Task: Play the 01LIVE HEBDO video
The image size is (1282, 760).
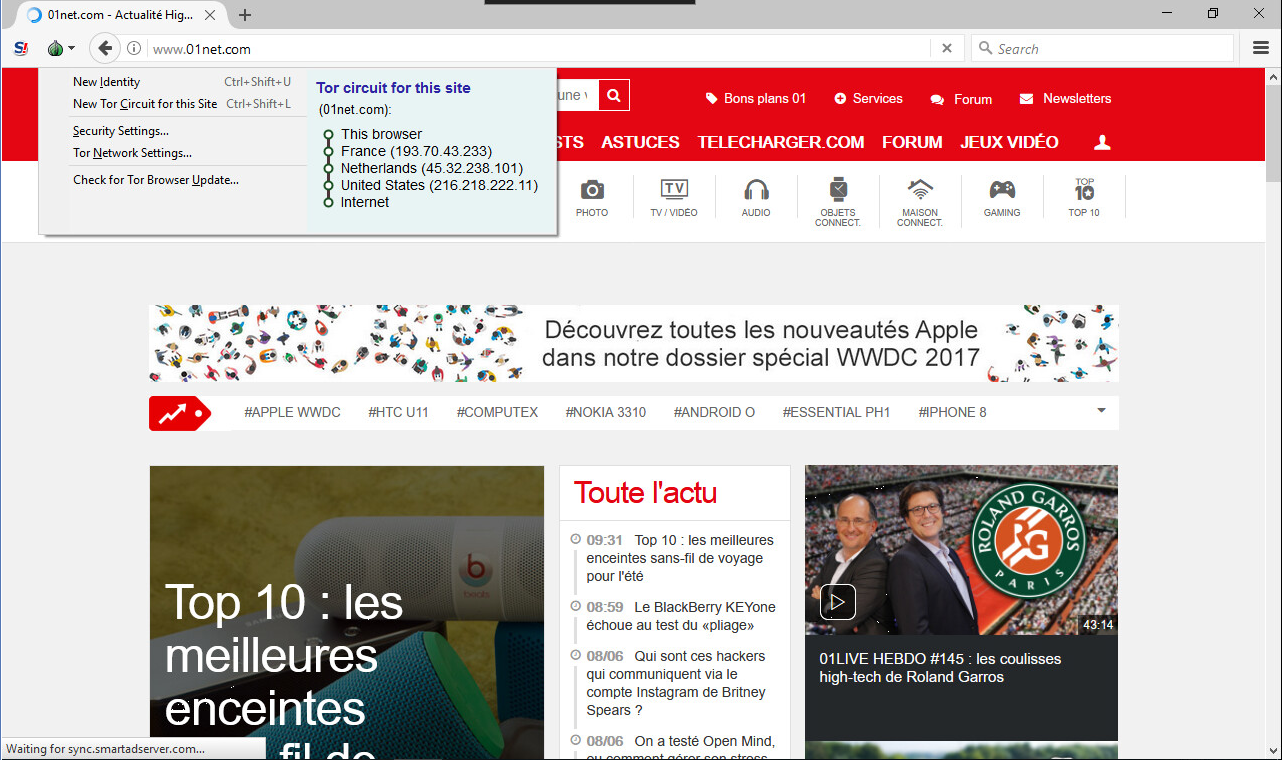Action: [837, 602]
